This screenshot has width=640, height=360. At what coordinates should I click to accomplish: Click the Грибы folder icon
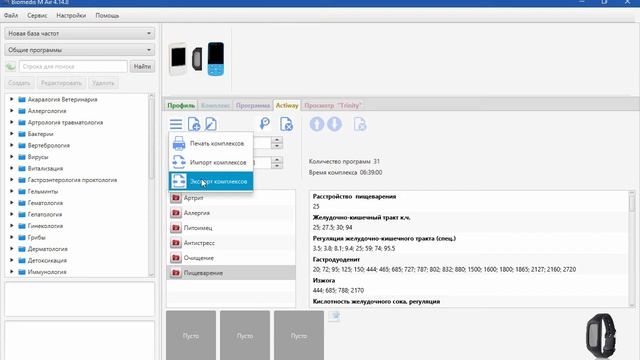(x=22, y=237)
